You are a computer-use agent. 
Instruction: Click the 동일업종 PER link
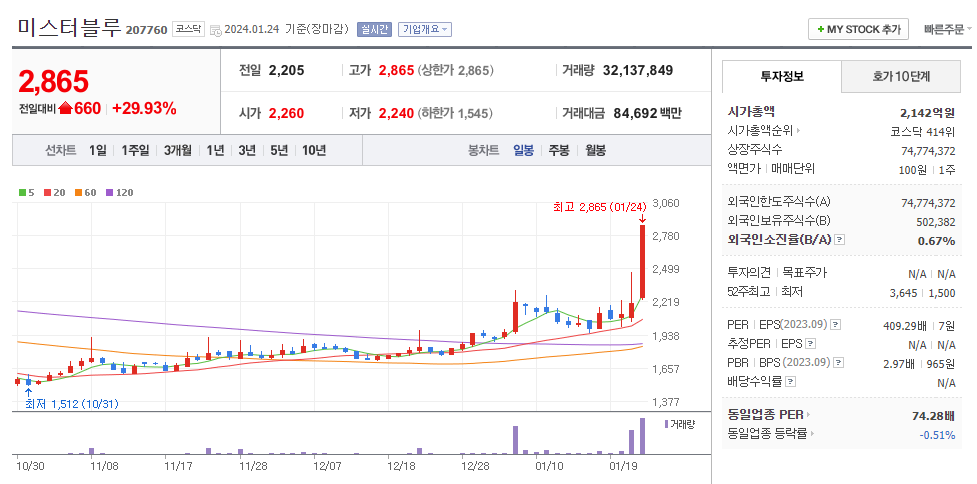click(x=765, y=415)
